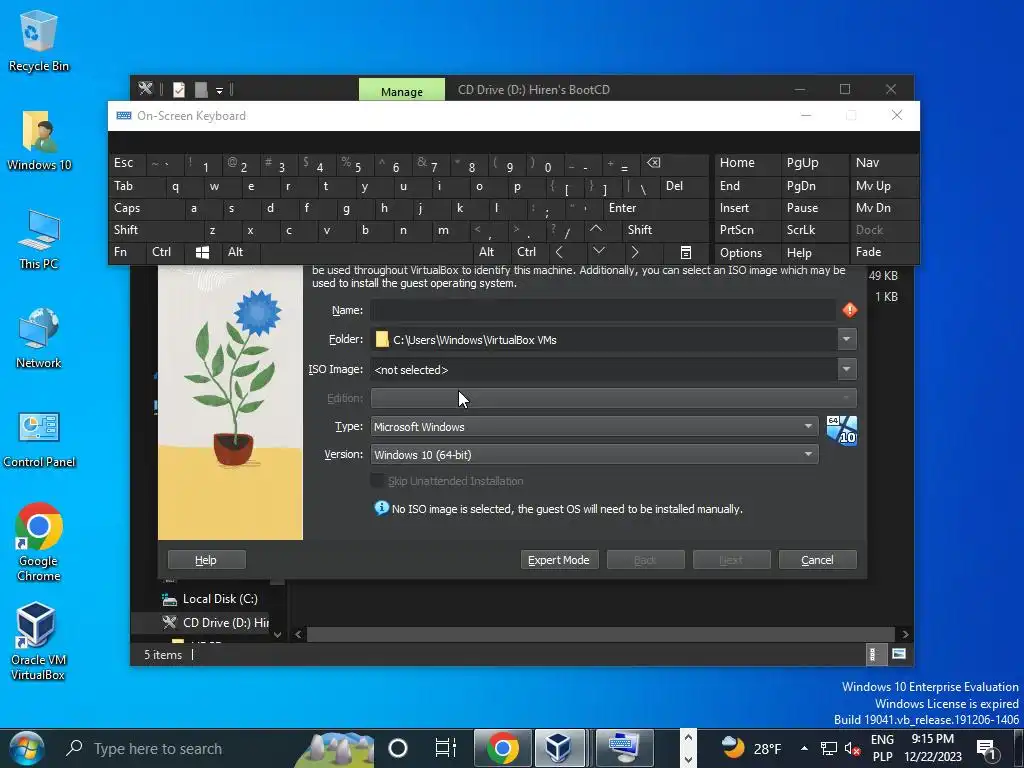1024x768 pixels.
Task: Click the Enter key on keyboard
Action: pos(655,208)
